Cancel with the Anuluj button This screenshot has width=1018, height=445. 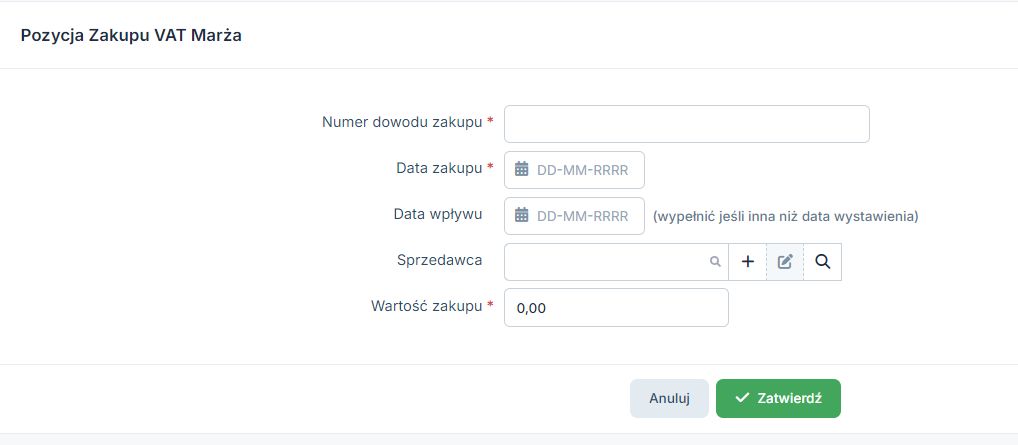669,398
